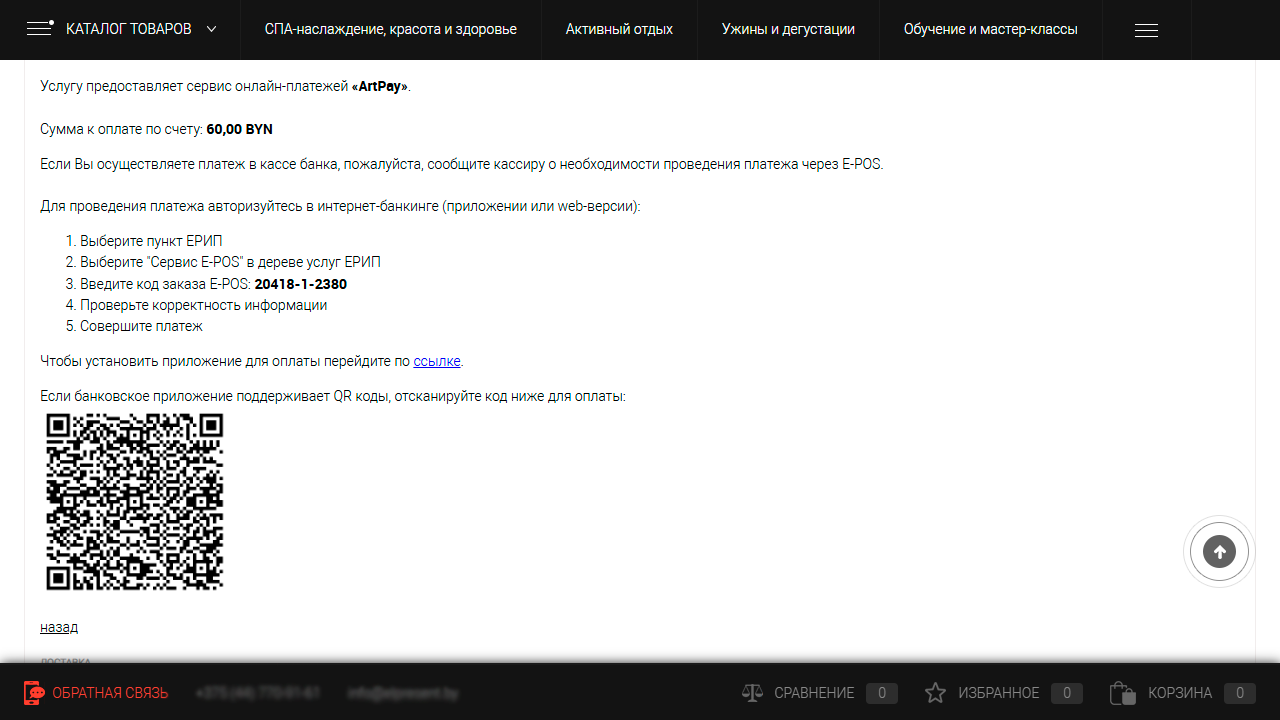The image size is (1280, 720).
Task: Click the email address in bottom bar
Action: 403,693
